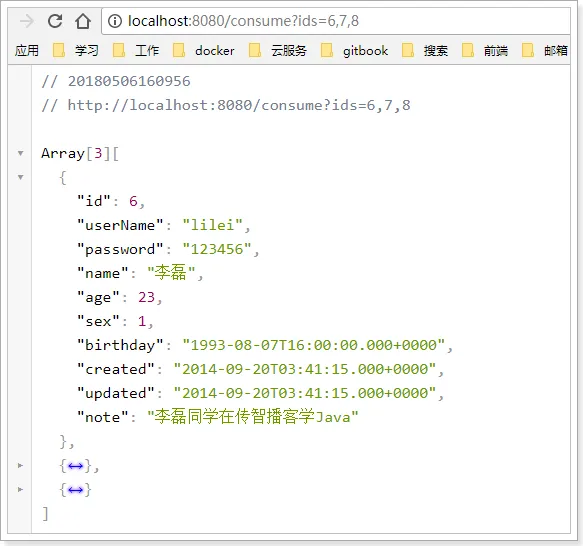View site information icon in address bar
Viewport: 583px width, 546px height.
pyautogui.click(x=115, y=21)
